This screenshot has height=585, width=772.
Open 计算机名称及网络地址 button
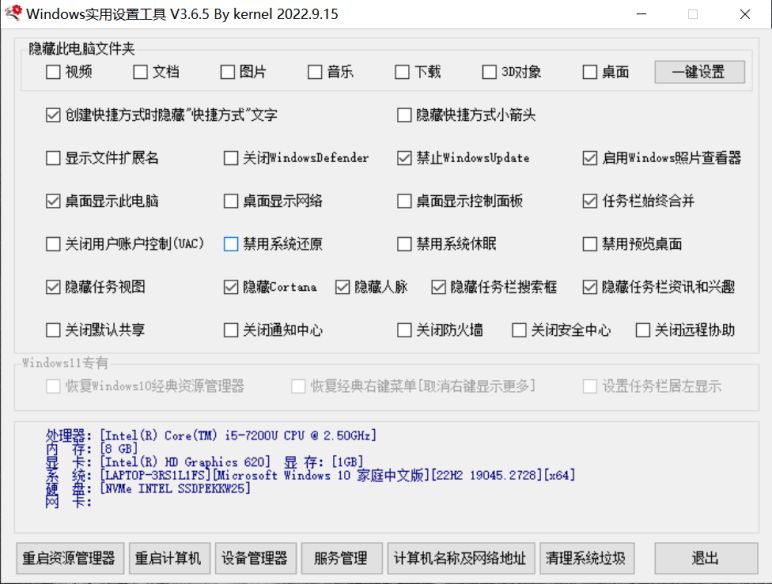click(x=461, y=558)
